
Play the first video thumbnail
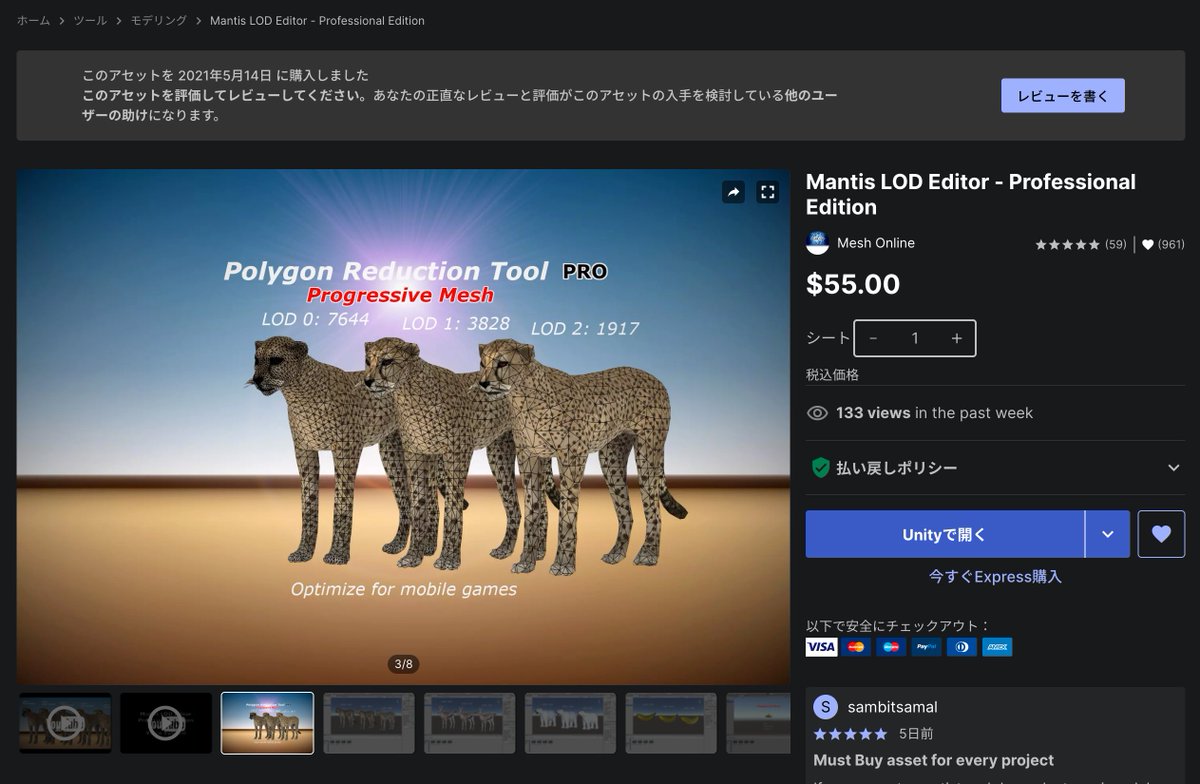[x=65, y=723]
